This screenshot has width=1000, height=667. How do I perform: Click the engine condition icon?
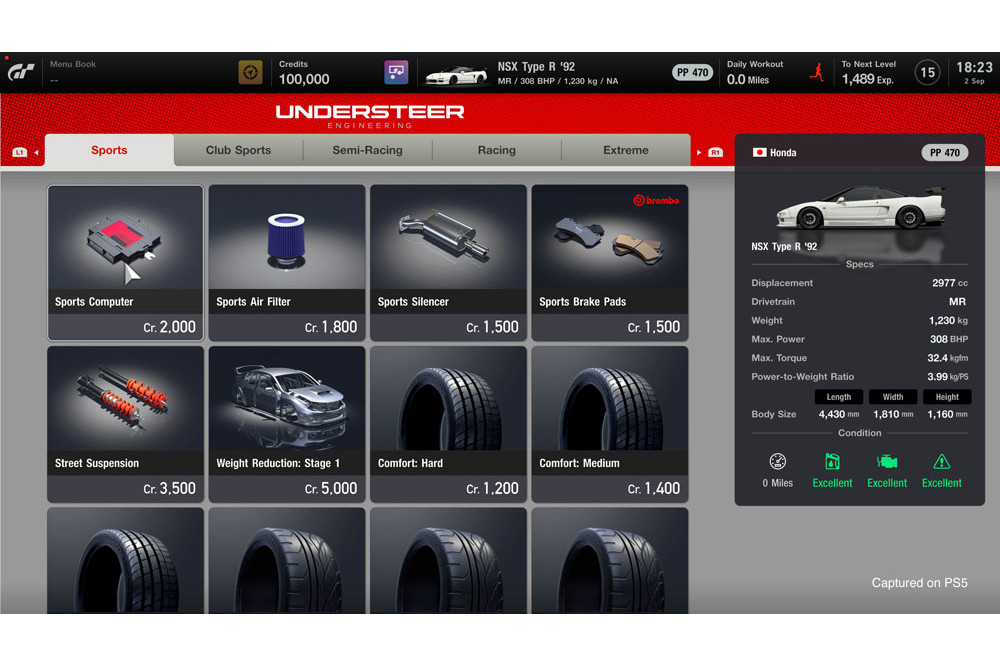pyautogui.click(x=886, y=461)
